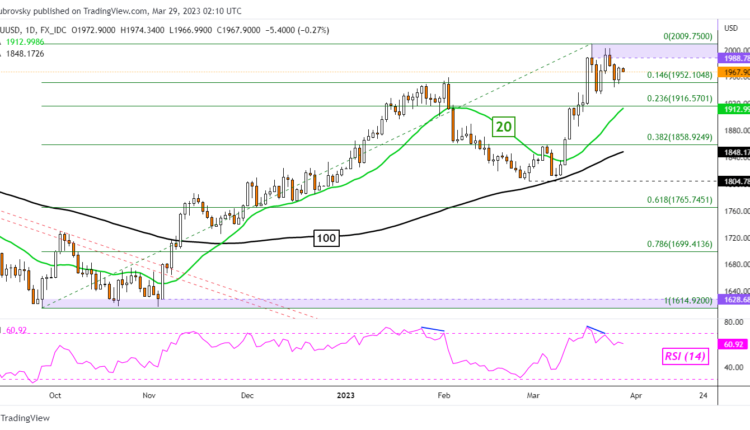Select the 0.236 (1916.5701) Fibonacci level label
This screenshot has height=430, width=750.
663,99
